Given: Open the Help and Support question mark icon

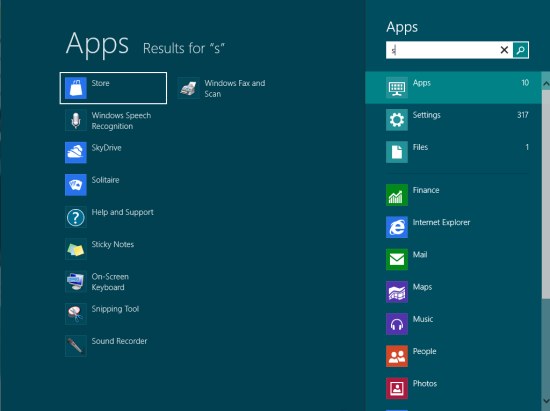Looking at the screenshot, I should tap(76, 217).
